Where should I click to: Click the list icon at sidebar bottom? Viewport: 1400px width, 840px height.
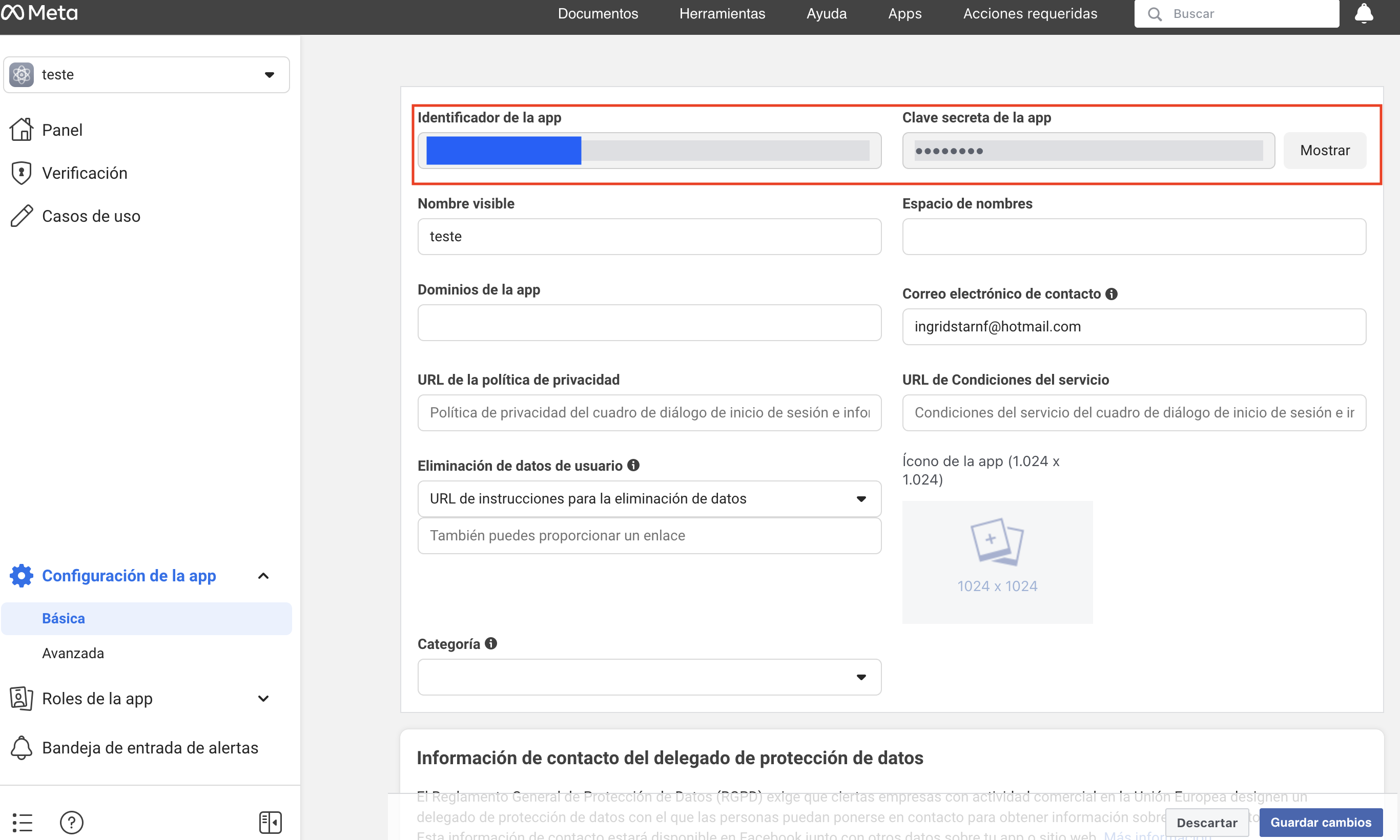pyautogui.click(x=23, y=822)
